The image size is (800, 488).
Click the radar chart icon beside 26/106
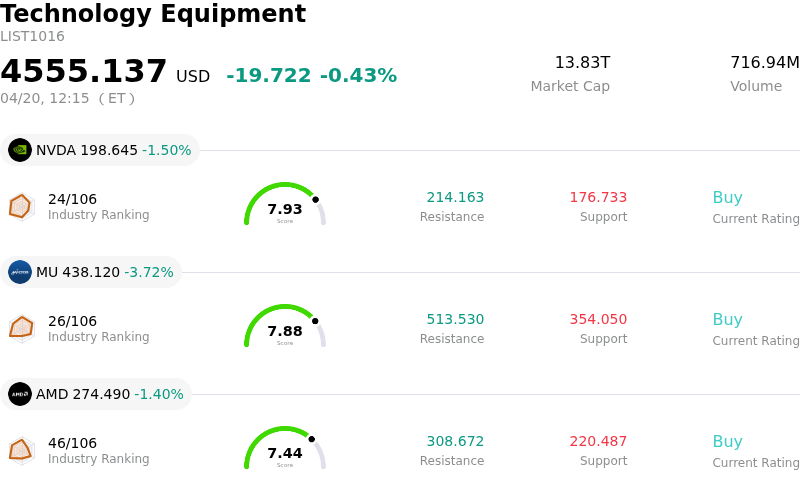21,328
